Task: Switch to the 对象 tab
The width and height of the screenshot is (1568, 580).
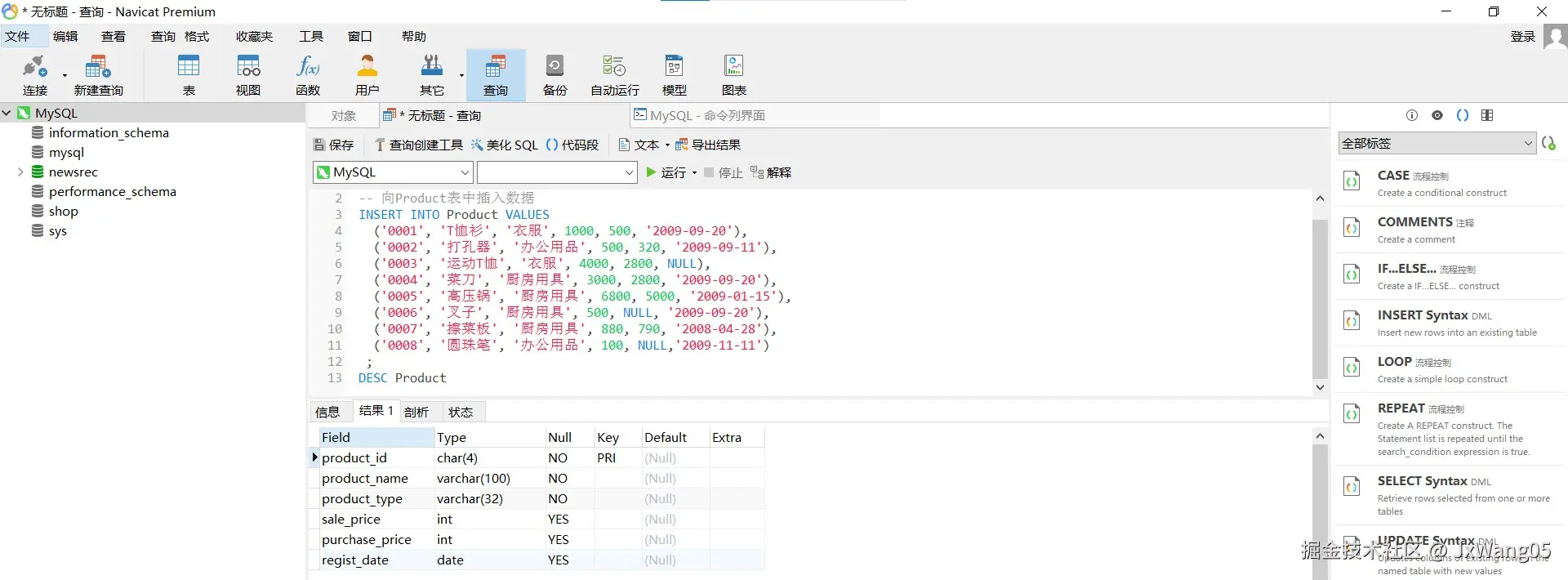Action: click(x=344, y=116)
